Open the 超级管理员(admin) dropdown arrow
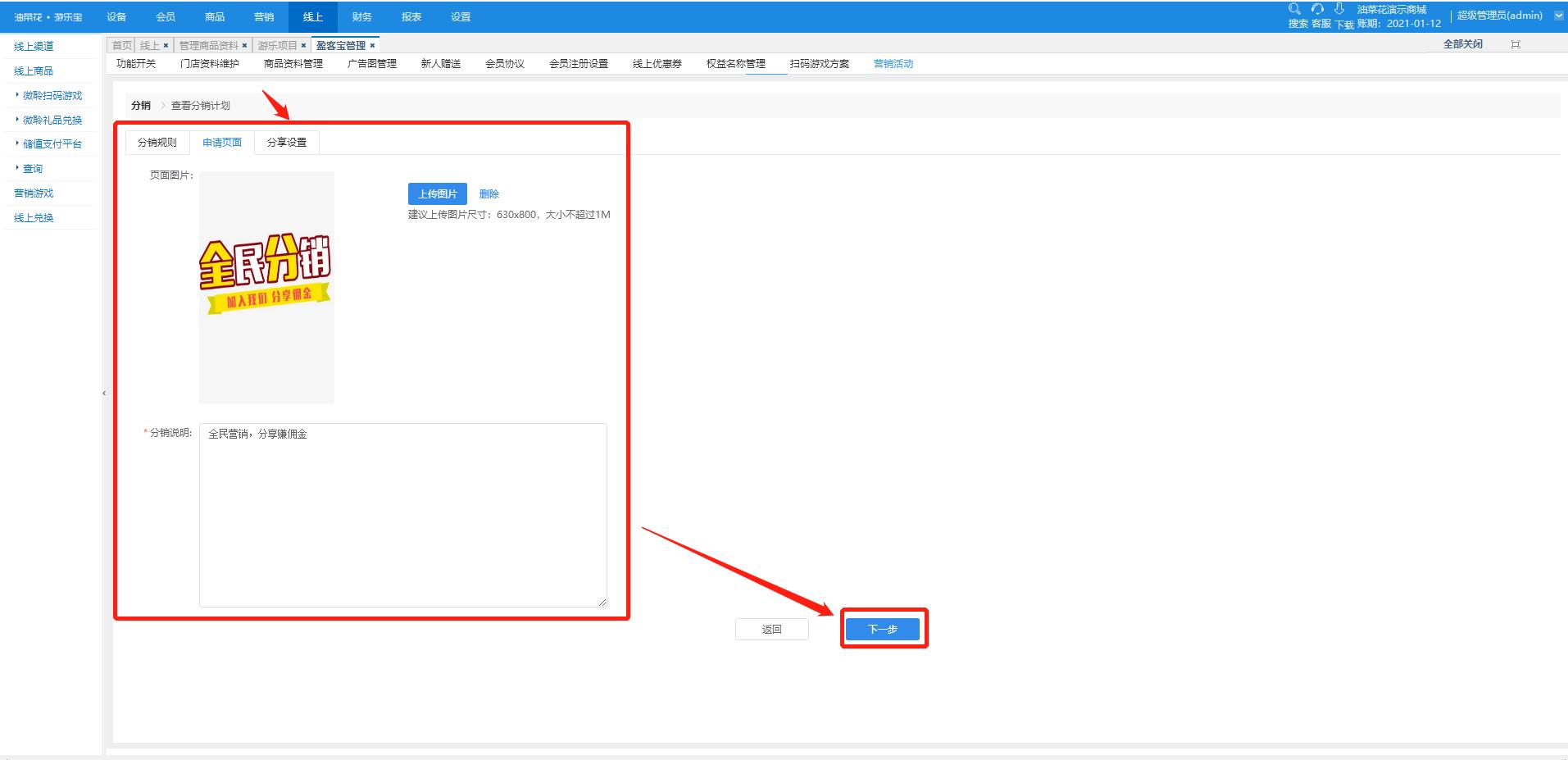1568x760 pixels. 1558,16
